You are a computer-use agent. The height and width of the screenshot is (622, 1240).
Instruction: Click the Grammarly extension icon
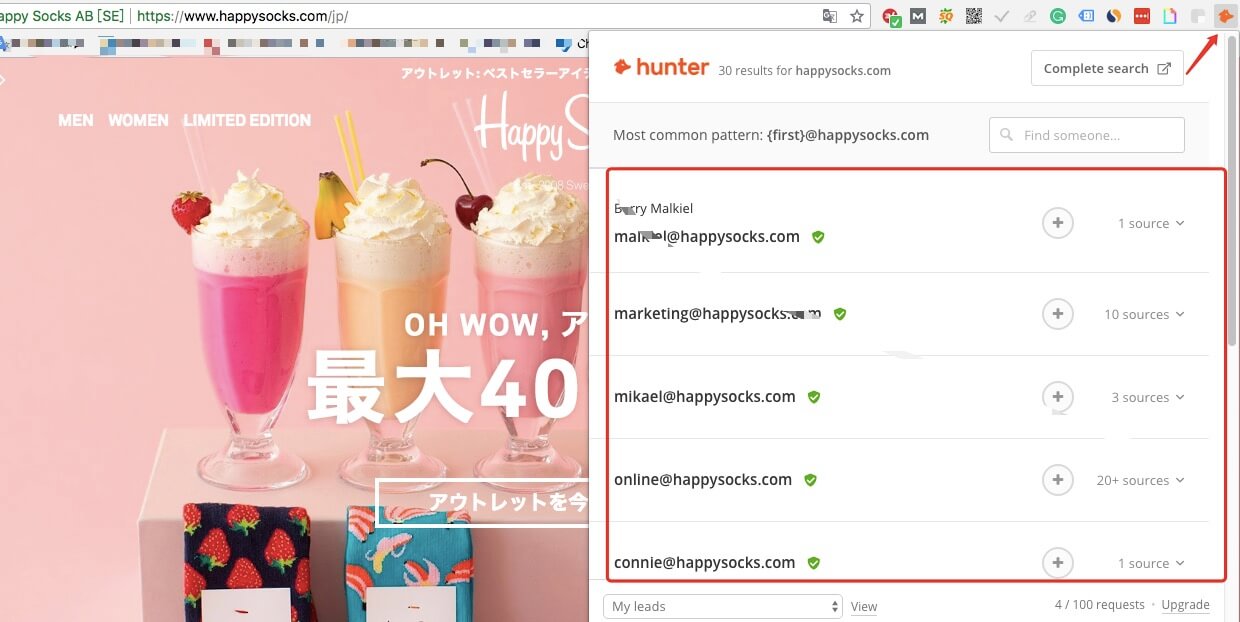pyautogui.click(x=1057, y=16)
